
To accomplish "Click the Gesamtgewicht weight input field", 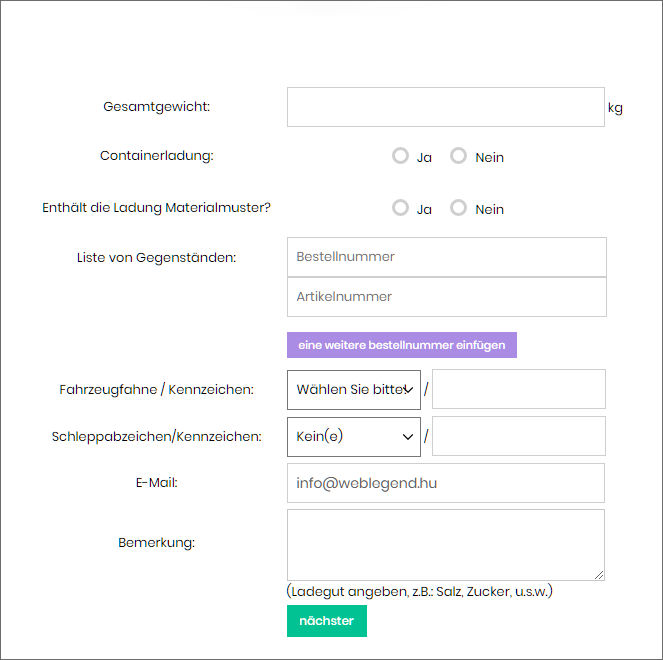I will click(445, 107).
